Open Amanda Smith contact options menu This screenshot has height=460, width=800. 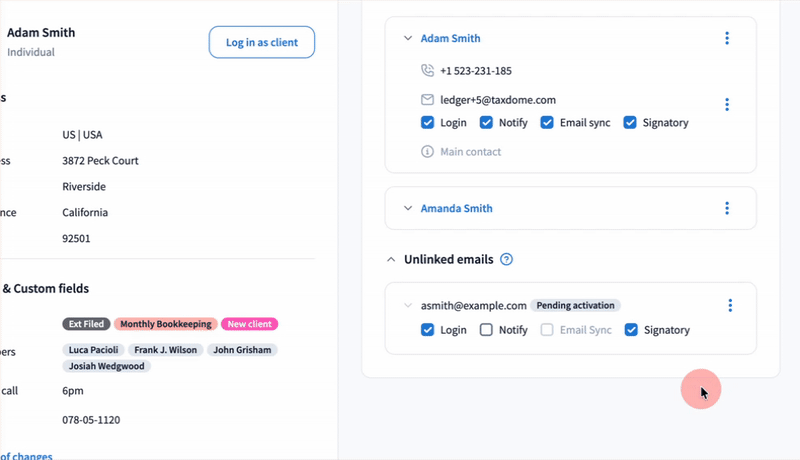727,208
